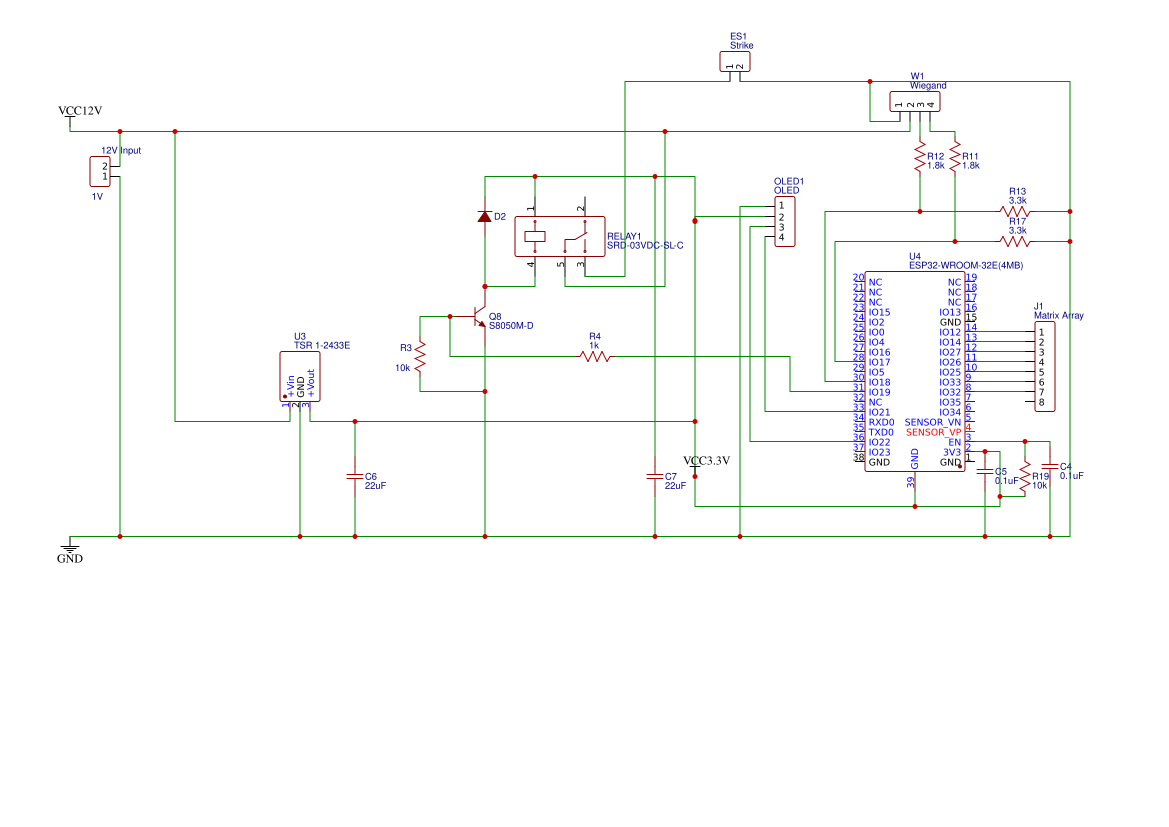Image resolution: width=1169 pixels, height=827 pixels.
Task: Click the RXD0 pin label
Action: (881, 422)
